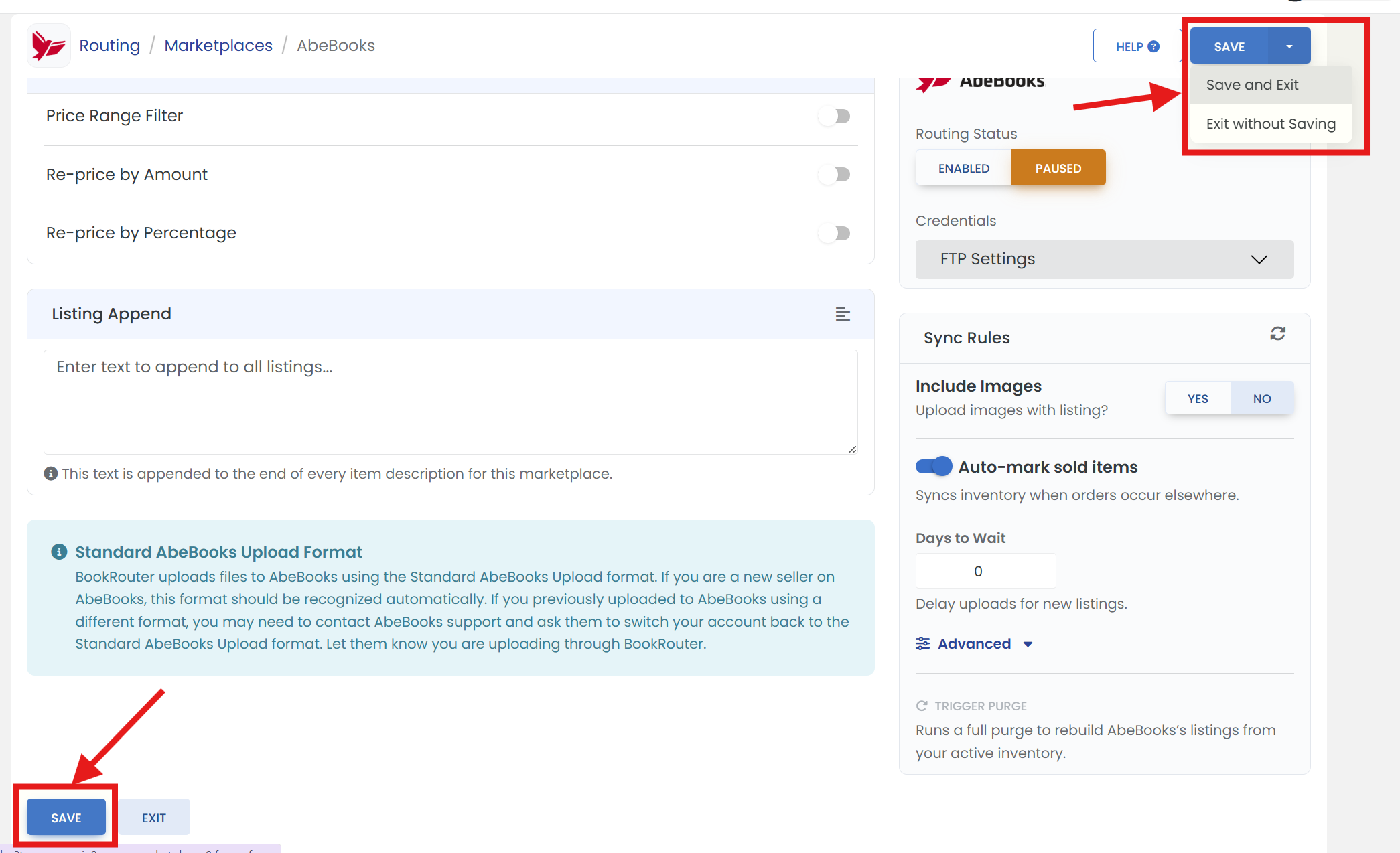Click the Listing Append heading

tap(111, 314)
